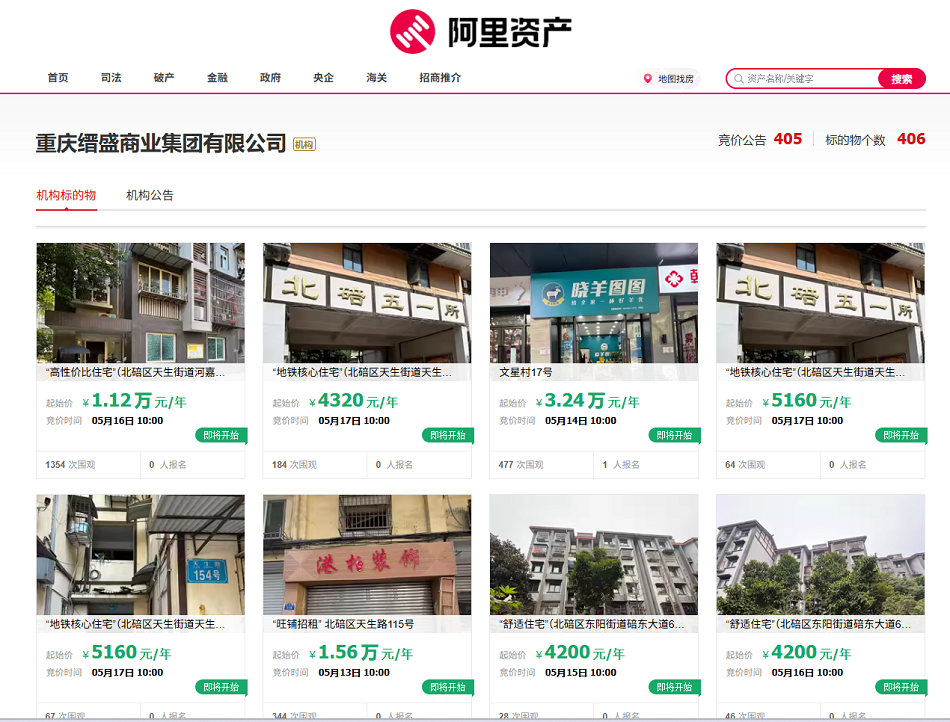Click the 05月13日 10:00 auction time

click(354, 672)
